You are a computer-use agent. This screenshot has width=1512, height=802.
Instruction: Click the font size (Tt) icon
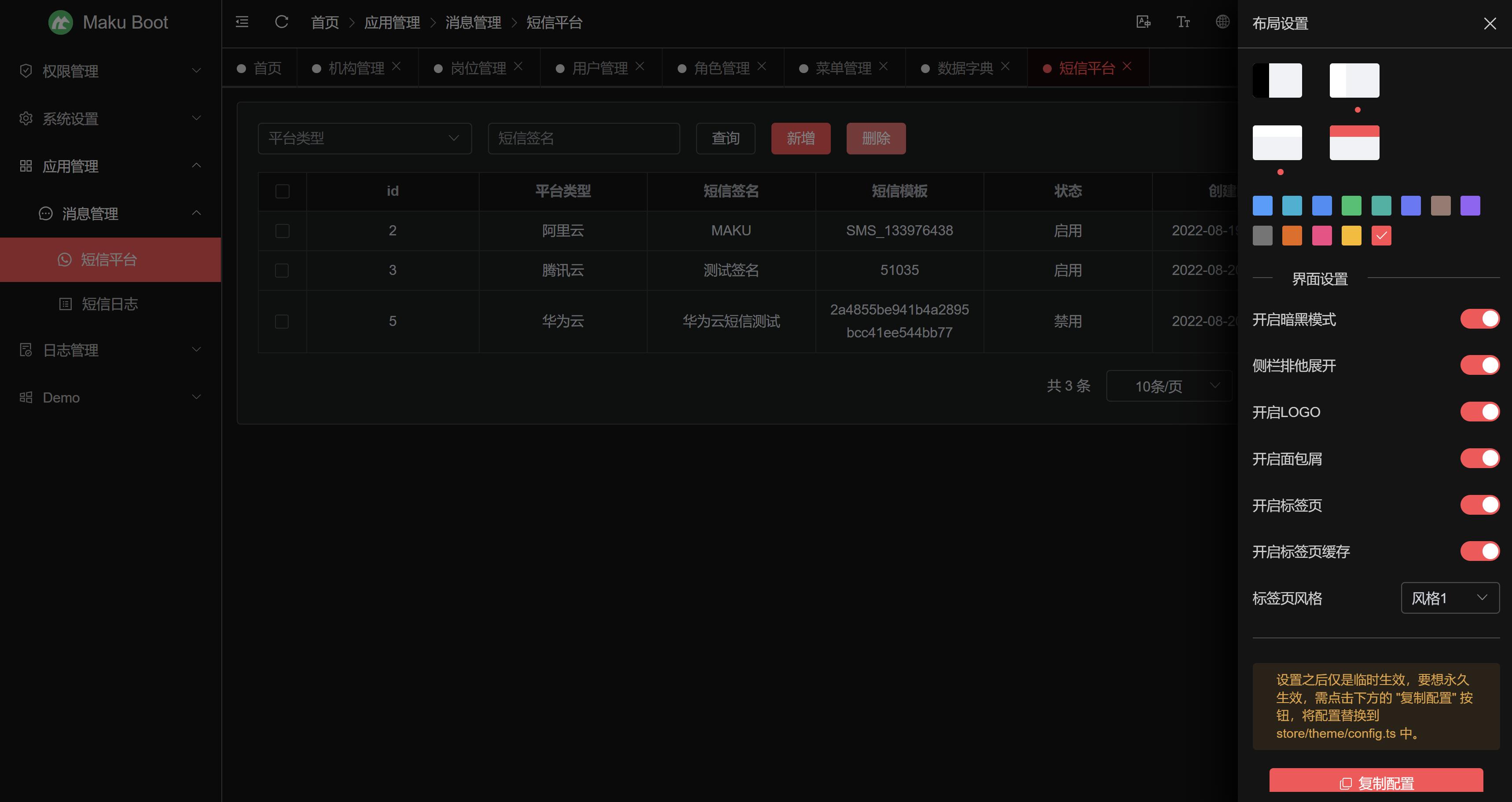click(x=1183, y=22)
